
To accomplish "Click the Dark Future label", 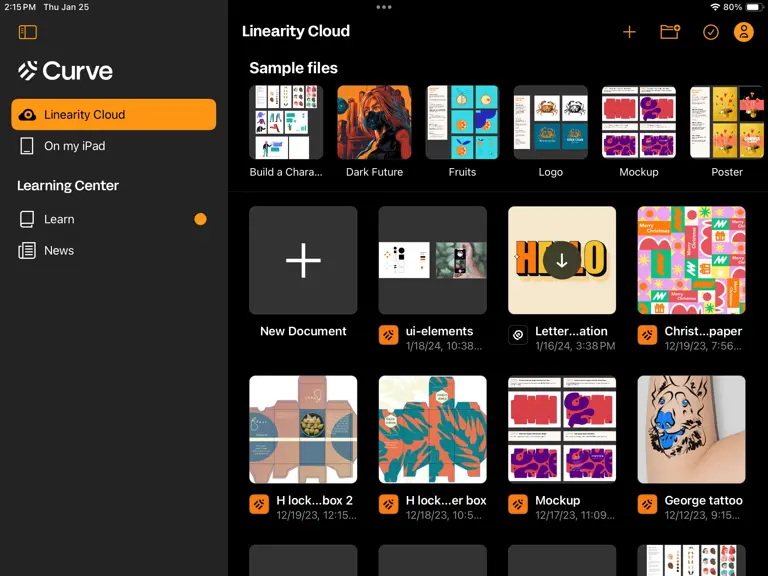I will click(374, 172).
